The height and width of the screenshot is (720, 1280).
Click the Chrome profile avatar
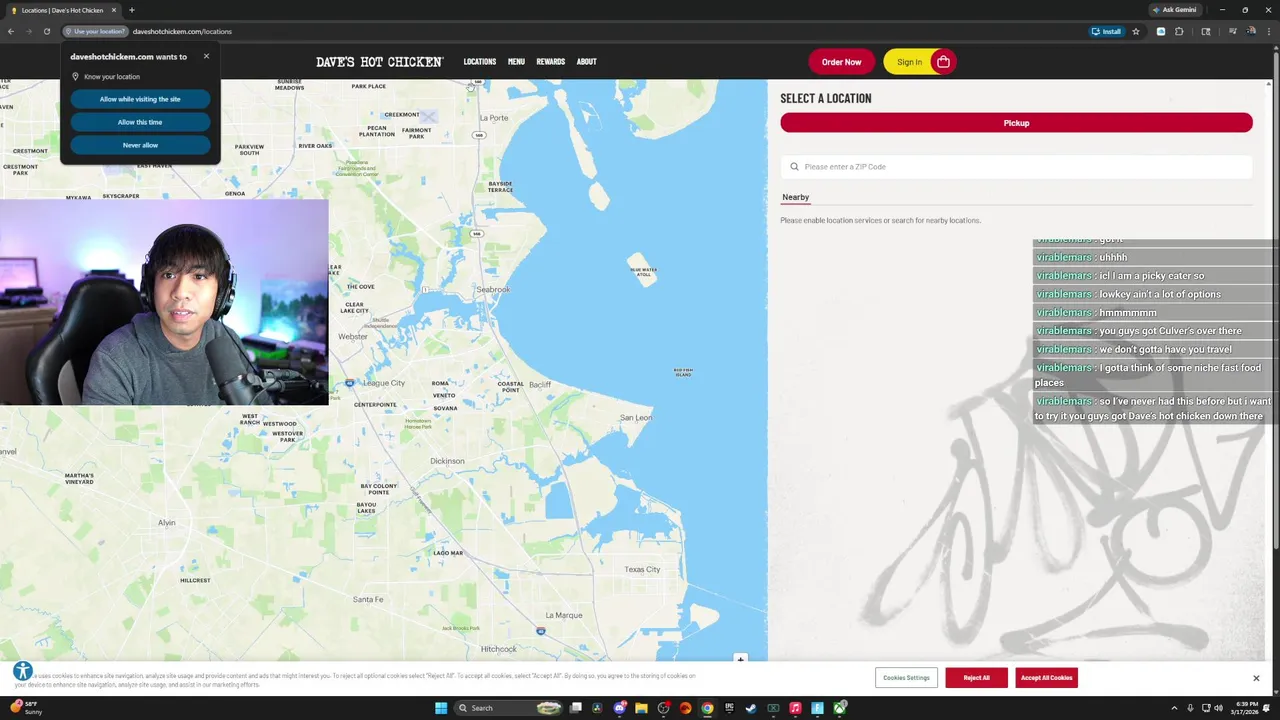pos(1251,31)
